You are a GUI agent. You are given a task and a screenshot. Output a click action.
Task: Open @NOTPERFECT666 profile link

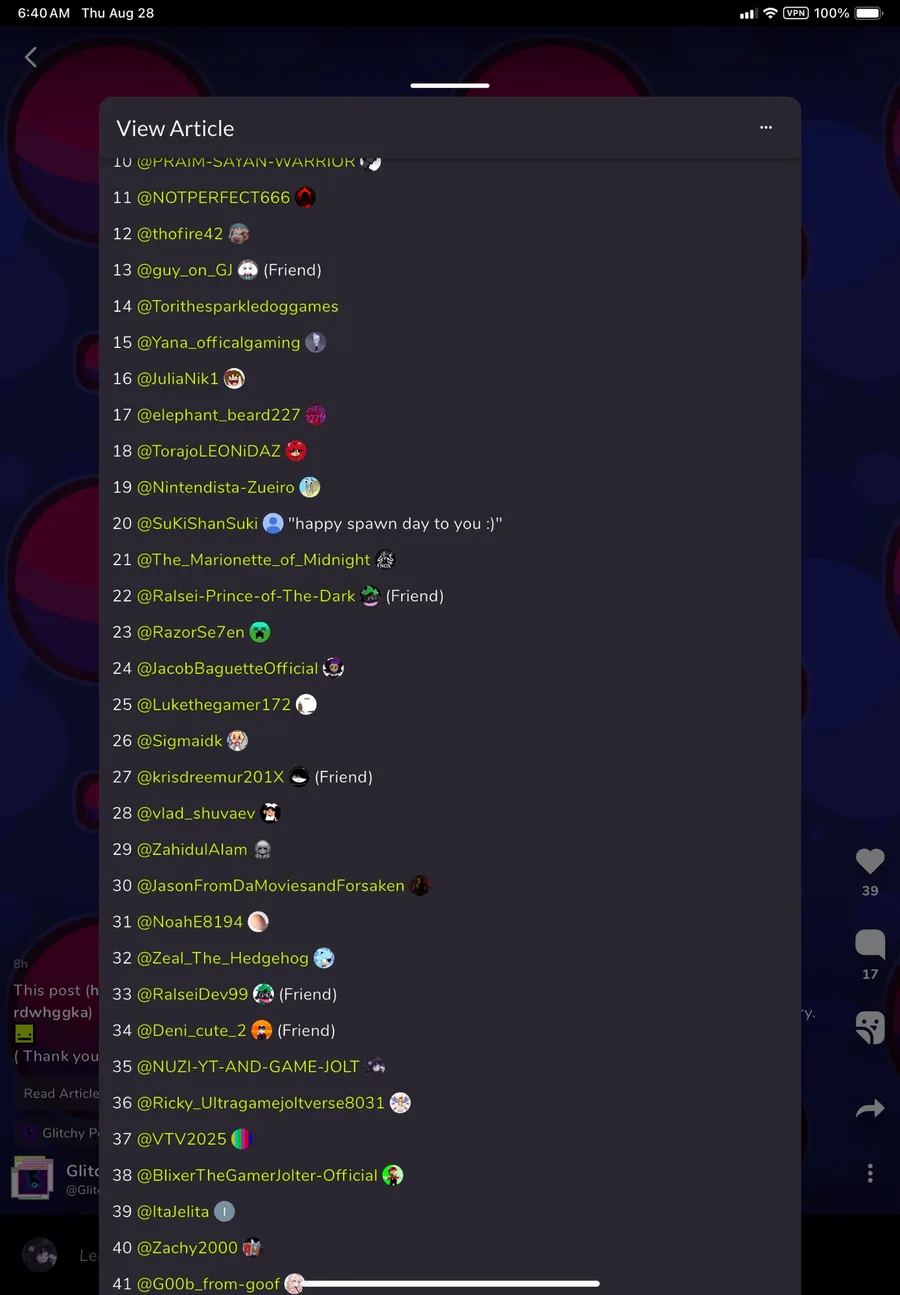point(213,197)
